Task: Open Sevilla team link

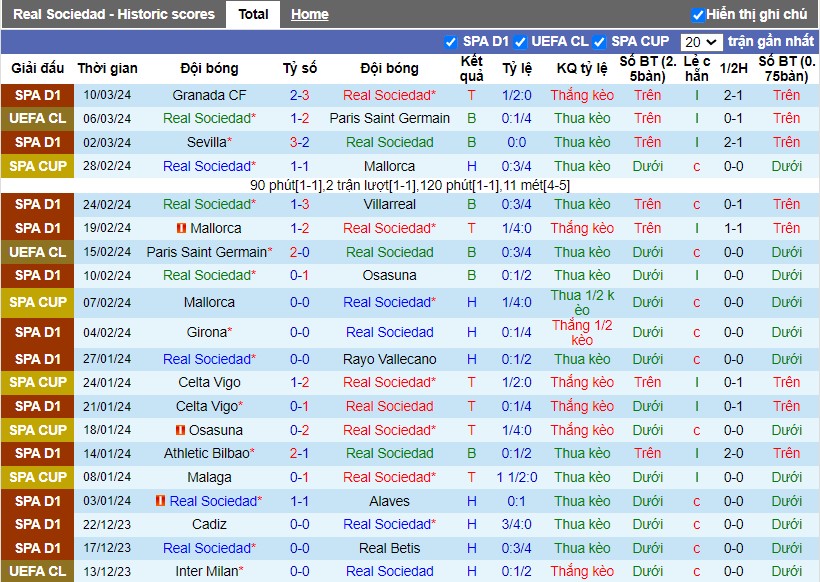Action: pos(207,142)
